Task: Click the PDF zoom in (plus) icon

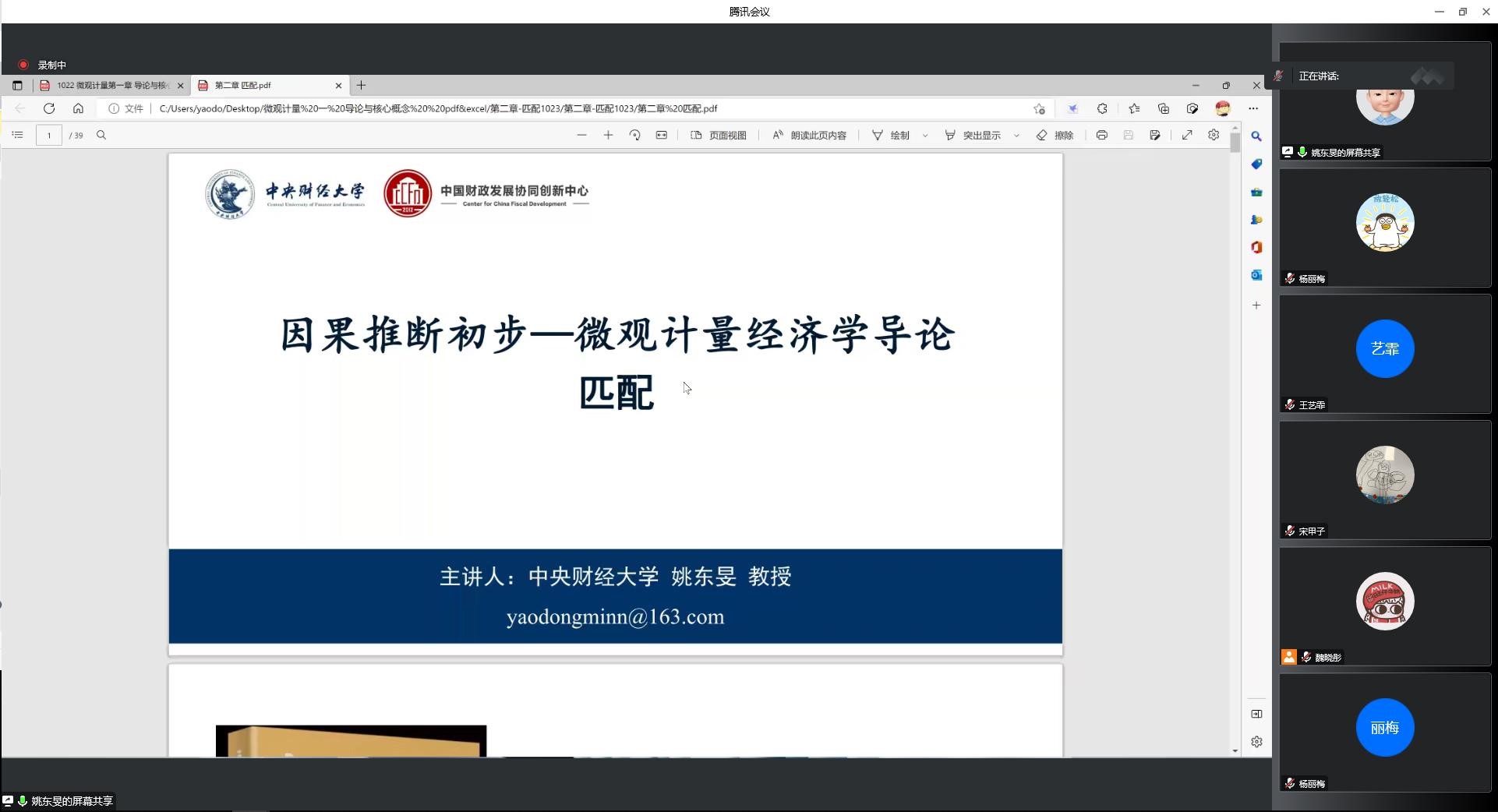Action: pos(608,135)
